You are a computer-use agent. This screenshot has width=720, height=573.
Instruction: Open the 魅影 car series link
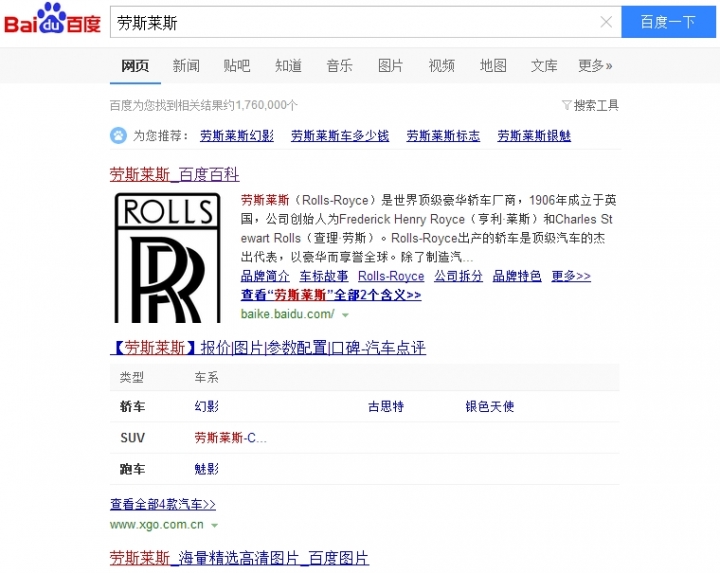pyautogui.click(x=207, y=469)
